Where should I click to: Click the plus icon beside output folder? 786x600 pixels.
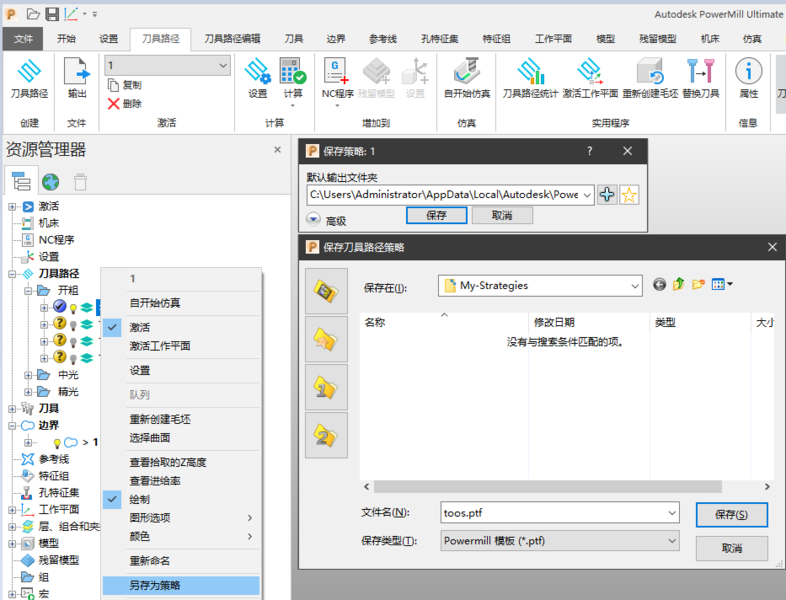click(x=607, y=194)
